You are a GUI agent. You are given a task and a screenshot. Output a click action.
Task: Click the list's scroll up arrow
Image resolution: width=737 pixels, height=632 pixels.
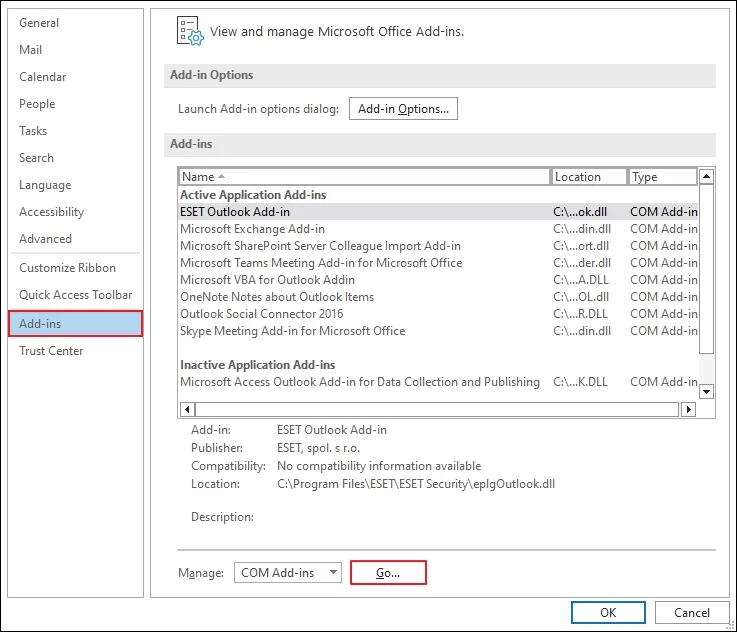point(706,177)
